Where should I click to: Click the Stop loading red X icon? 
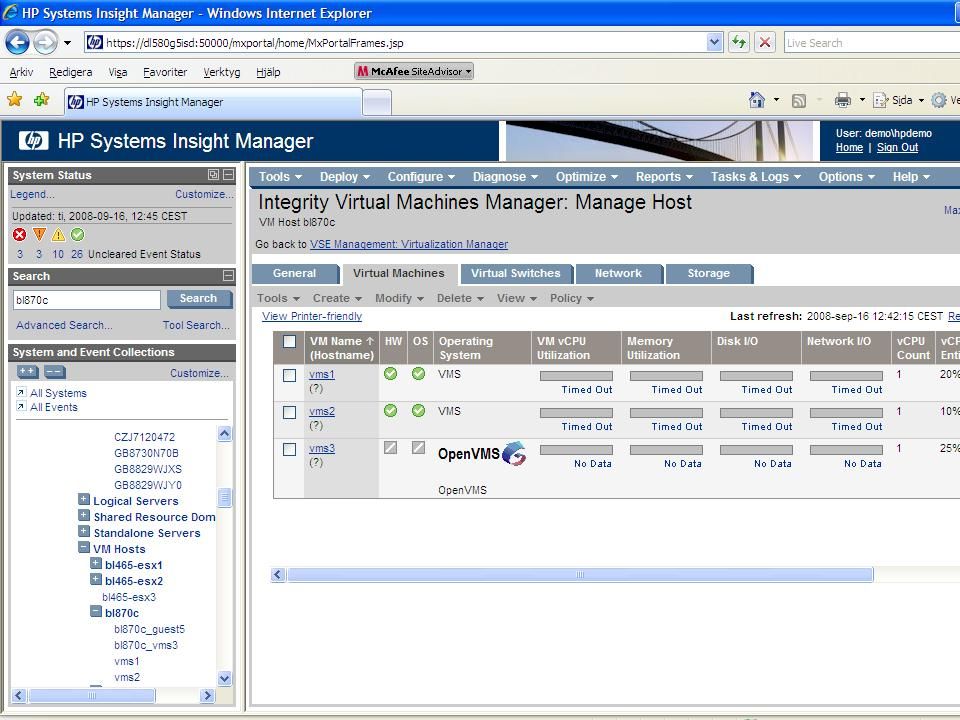pos(765,42)
